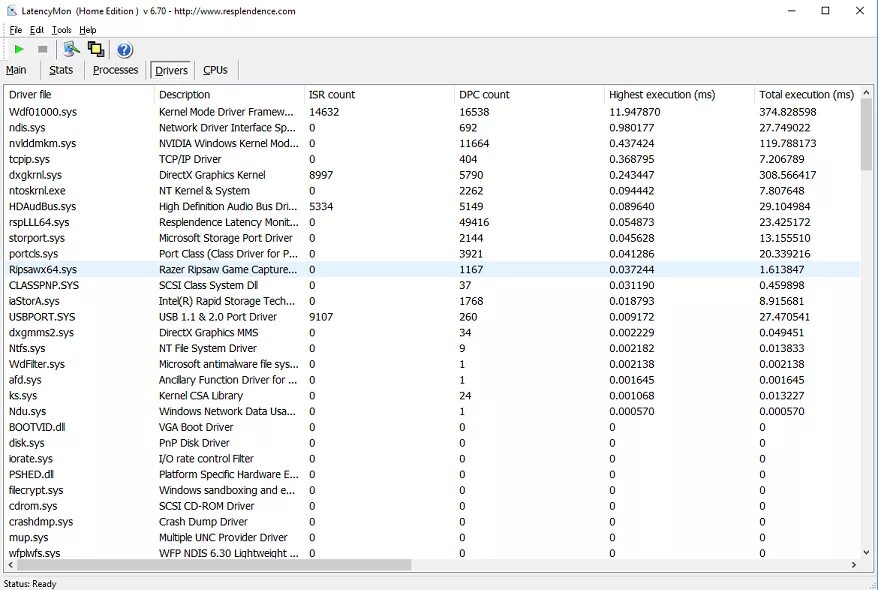The width and height of the screenshot is (878, 590).
Task: Select the dxgkrnl.sys driver row
Action: click(432, 175)
